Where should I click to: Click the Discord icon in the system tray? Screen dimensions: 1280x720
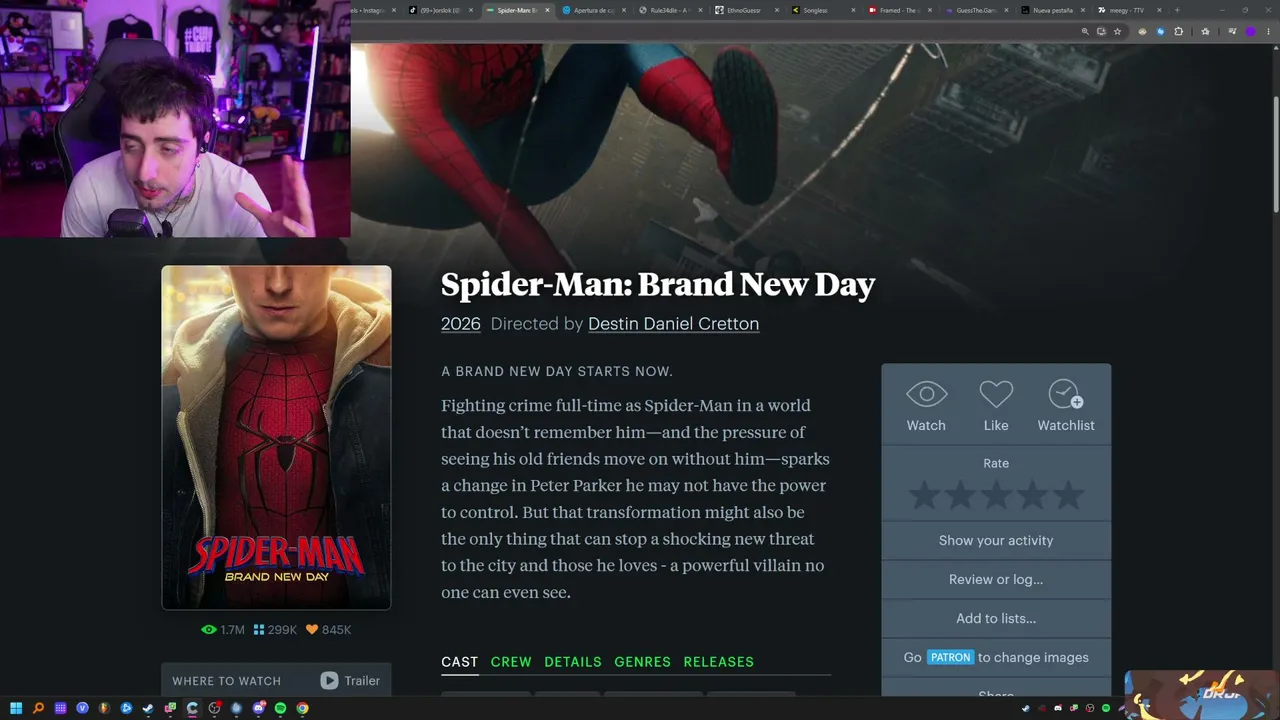pos(1059,709)
